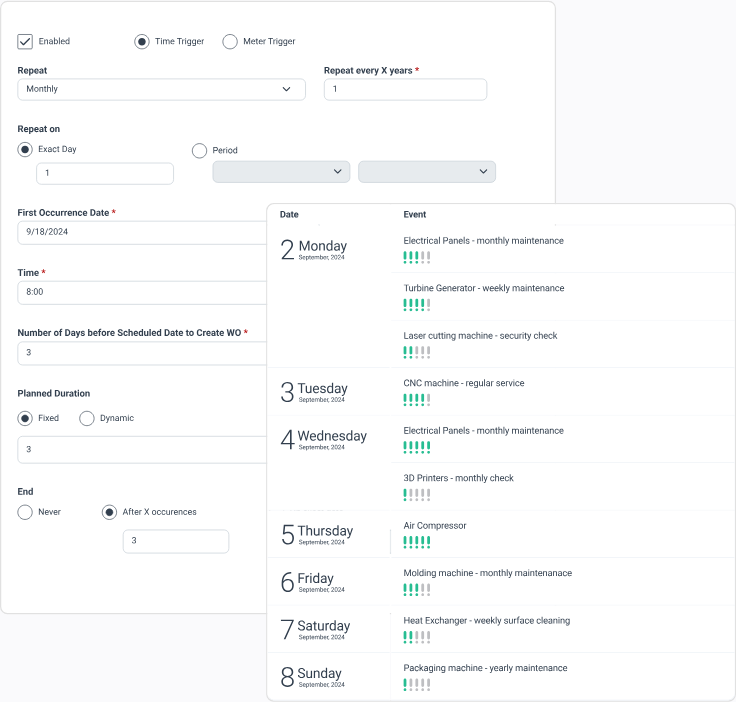The image size is (736, 702).
Task: Click the Repeat every X years field
Action: tap(405, 89)
